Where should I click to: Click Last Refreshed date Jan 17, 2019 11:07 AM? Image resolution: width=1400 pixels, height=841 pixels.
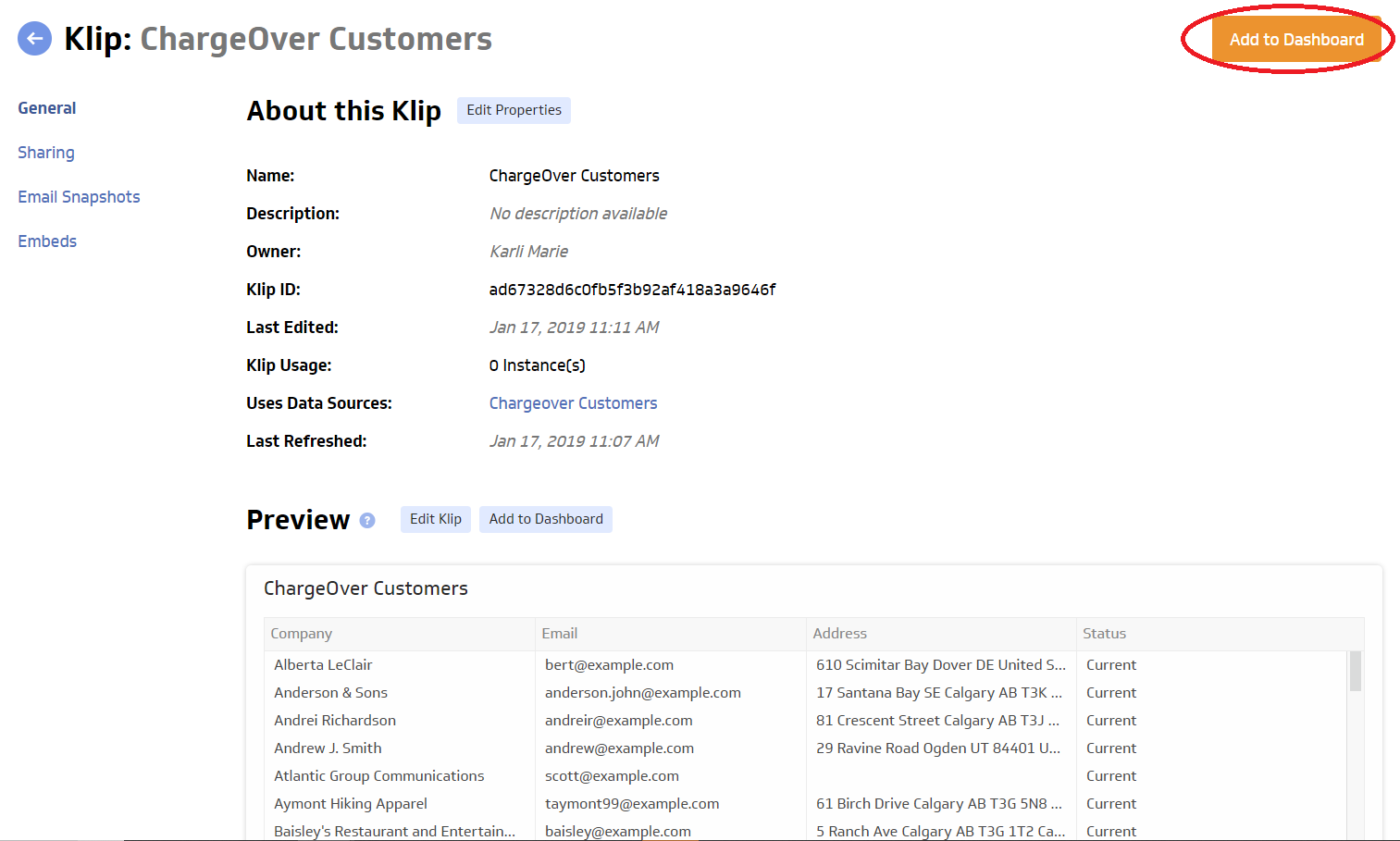pyautogui.click(x=574, y=441)
